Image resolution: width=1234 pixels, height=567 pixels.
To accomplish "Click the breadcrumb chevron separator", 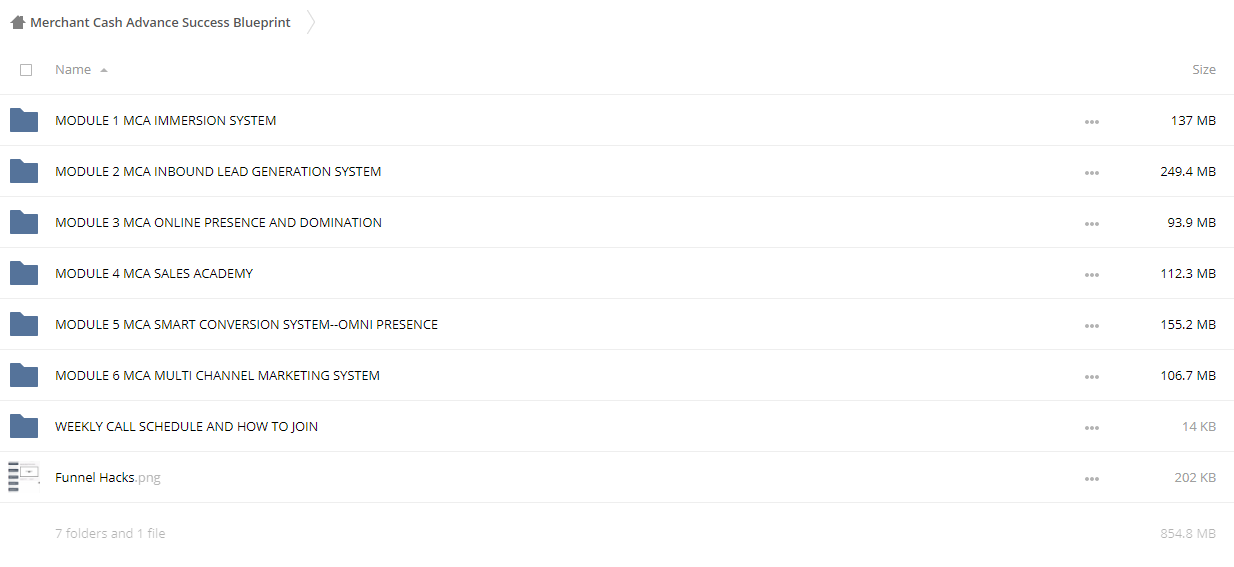I will click(311, 22).
